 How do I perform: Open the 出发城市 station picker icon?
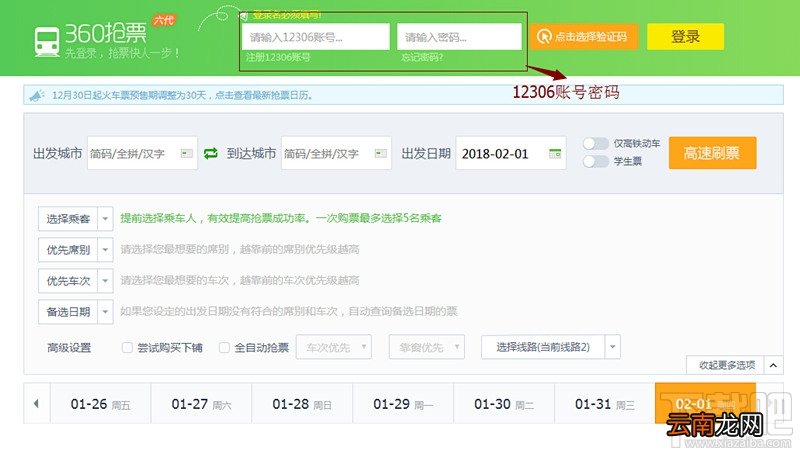[187, 153]
